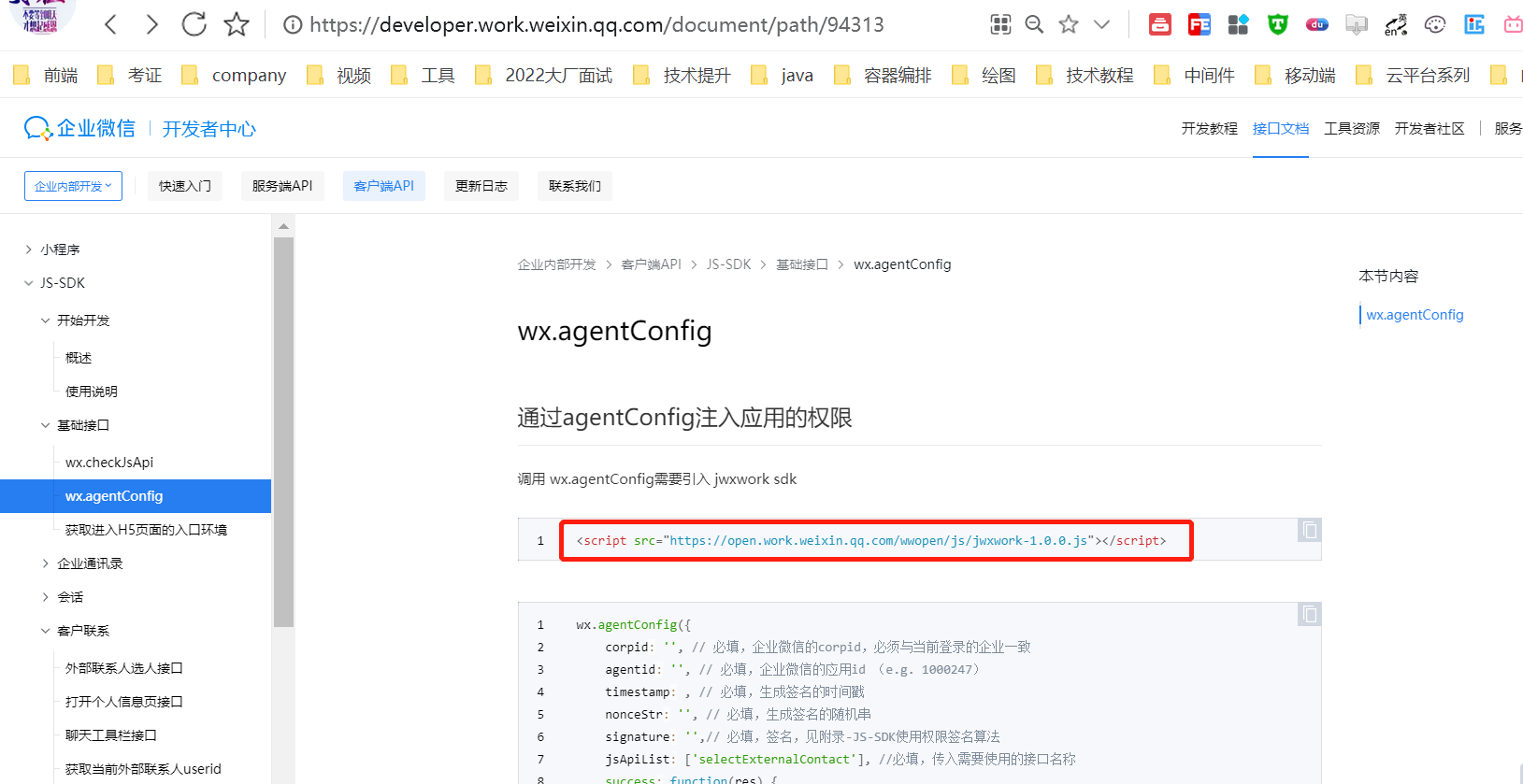The image size is (1523, 784).
Task: Open the gray blocks extension icon
Action: (x=1239, y=25)
